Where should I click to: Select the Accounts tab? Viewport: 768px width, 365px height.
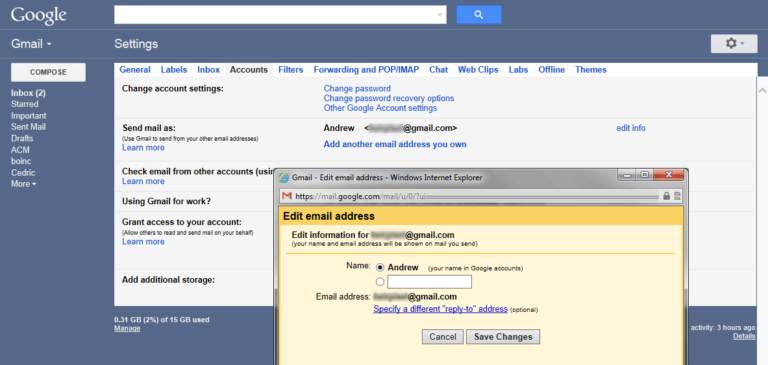[x=249, y=70]
